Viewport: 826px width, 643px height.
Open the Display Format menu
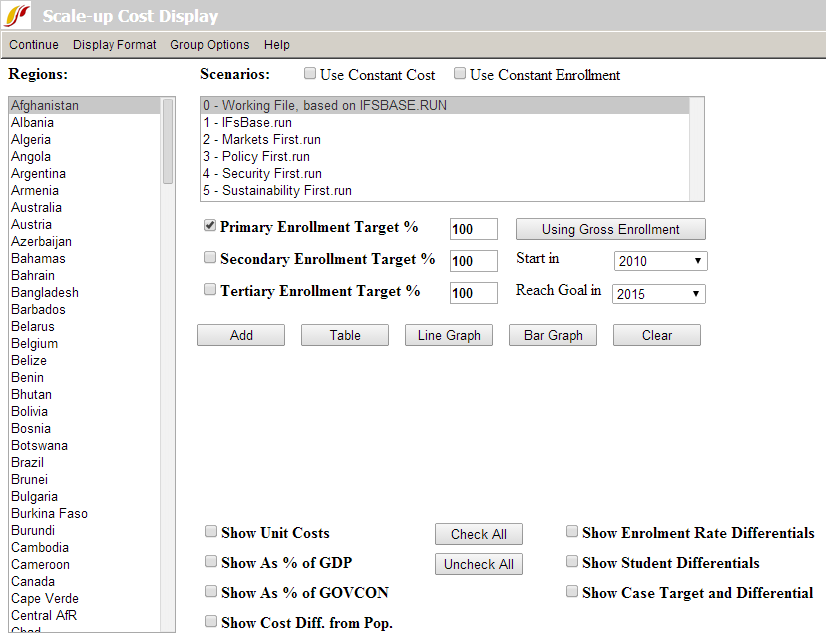(x=114, y=45)
